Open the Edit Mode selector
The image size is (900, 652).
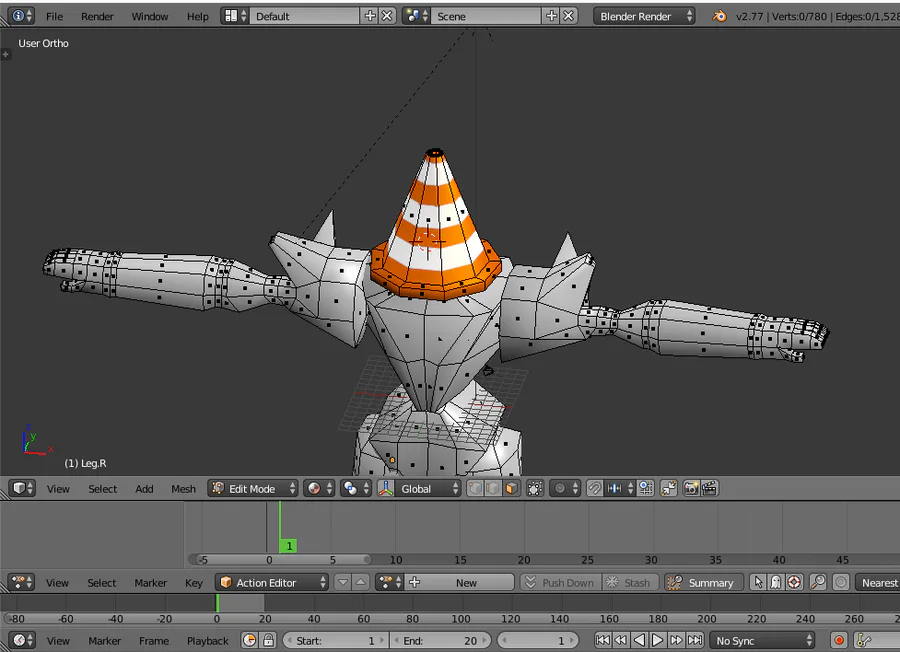(x=253, y=488)
